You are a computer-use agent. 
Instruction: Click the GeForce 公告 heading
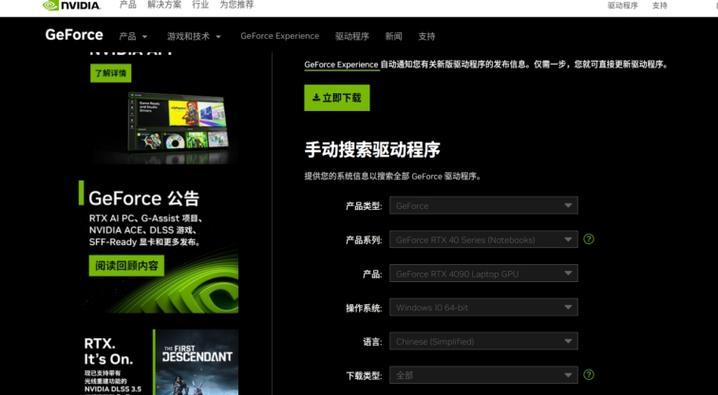pos(144,198)
